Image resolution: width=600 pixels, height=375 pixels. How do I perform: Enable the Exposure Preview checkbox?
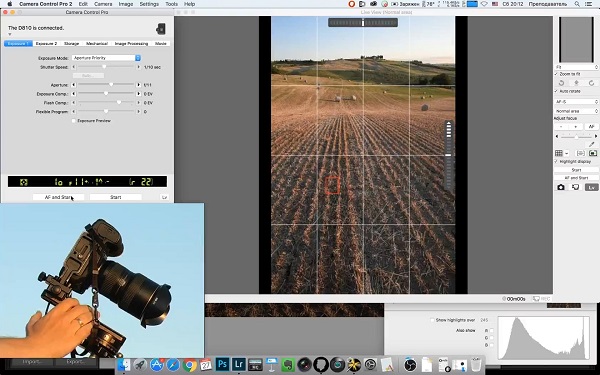[74, 121]
